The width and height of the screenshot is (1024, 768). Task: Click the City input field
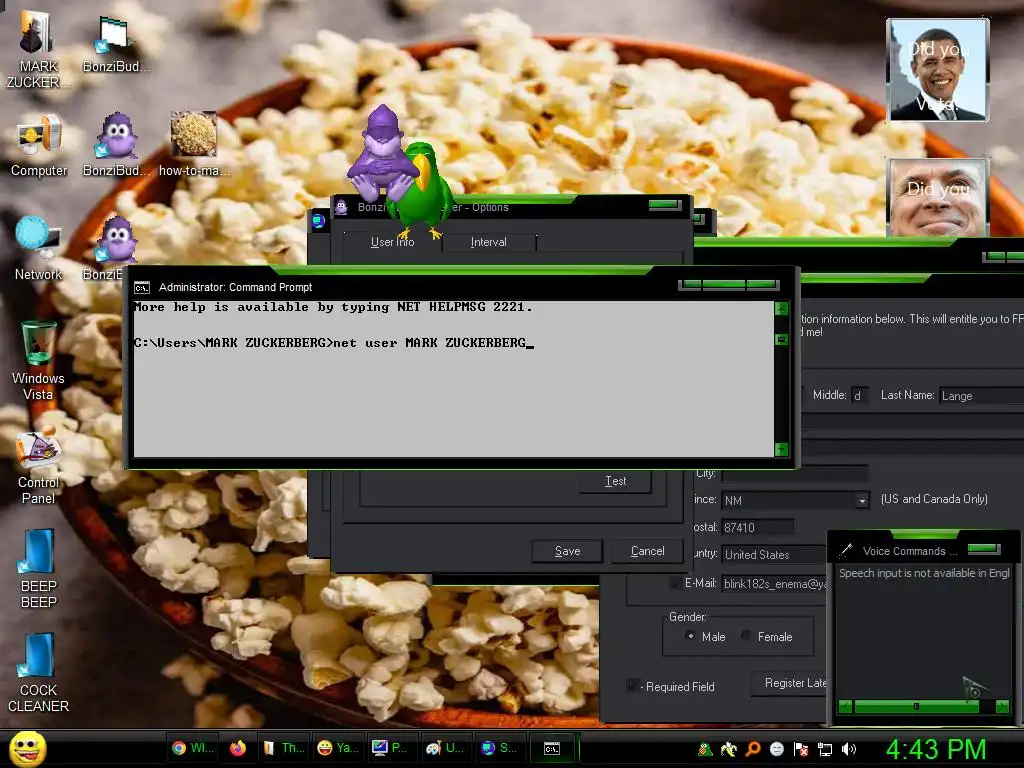click(795, 473)
